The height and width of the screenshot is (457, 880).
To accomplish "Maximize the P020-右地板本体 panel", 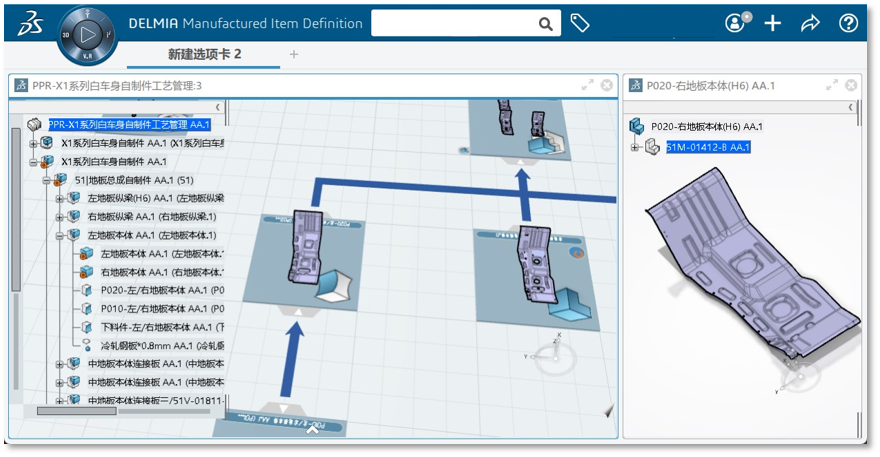I will pos(832,85).
